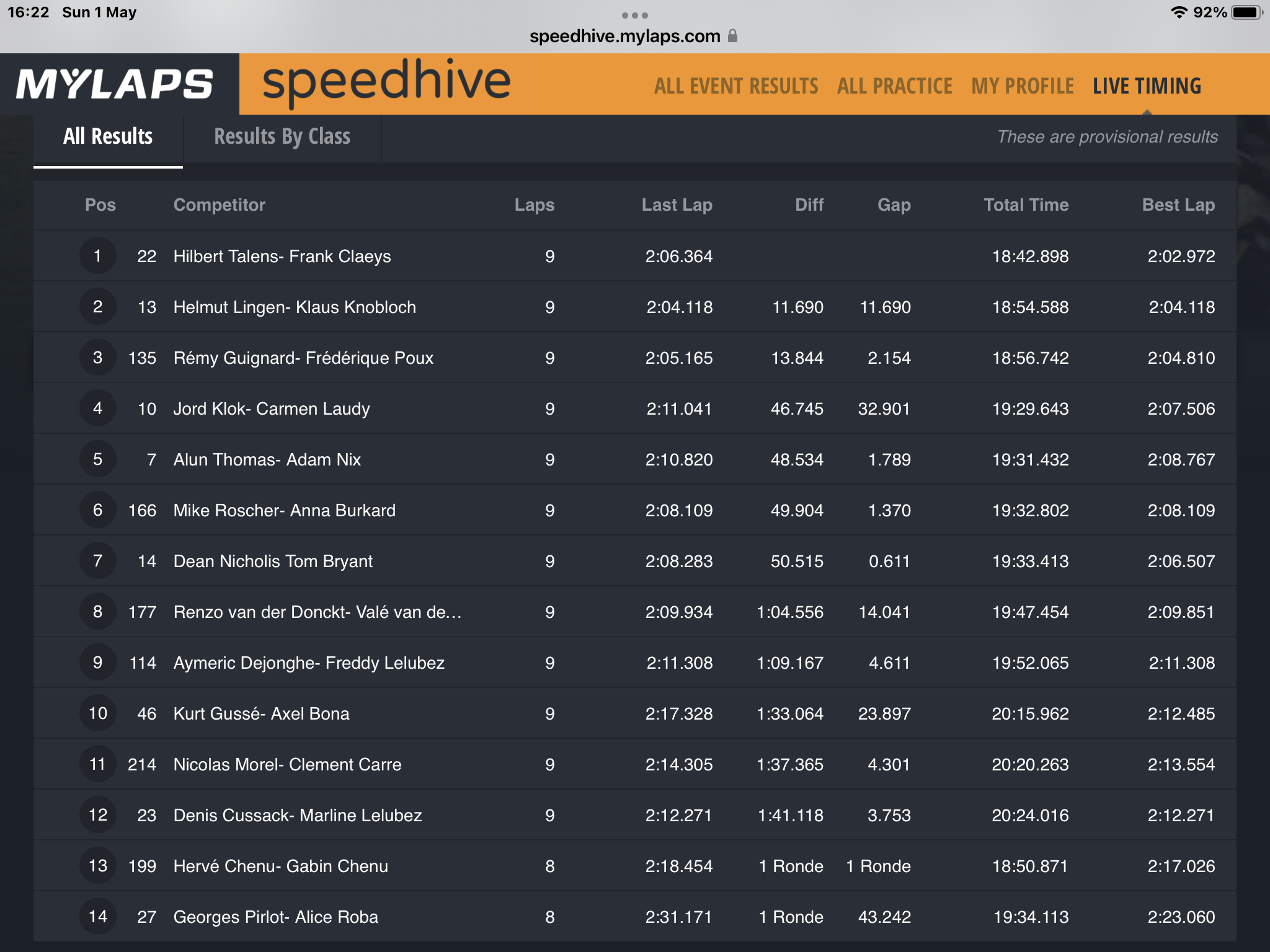Screen dimensions: 1270x952
Task: Click total time 18:42.898
Action: point(1030,256)
